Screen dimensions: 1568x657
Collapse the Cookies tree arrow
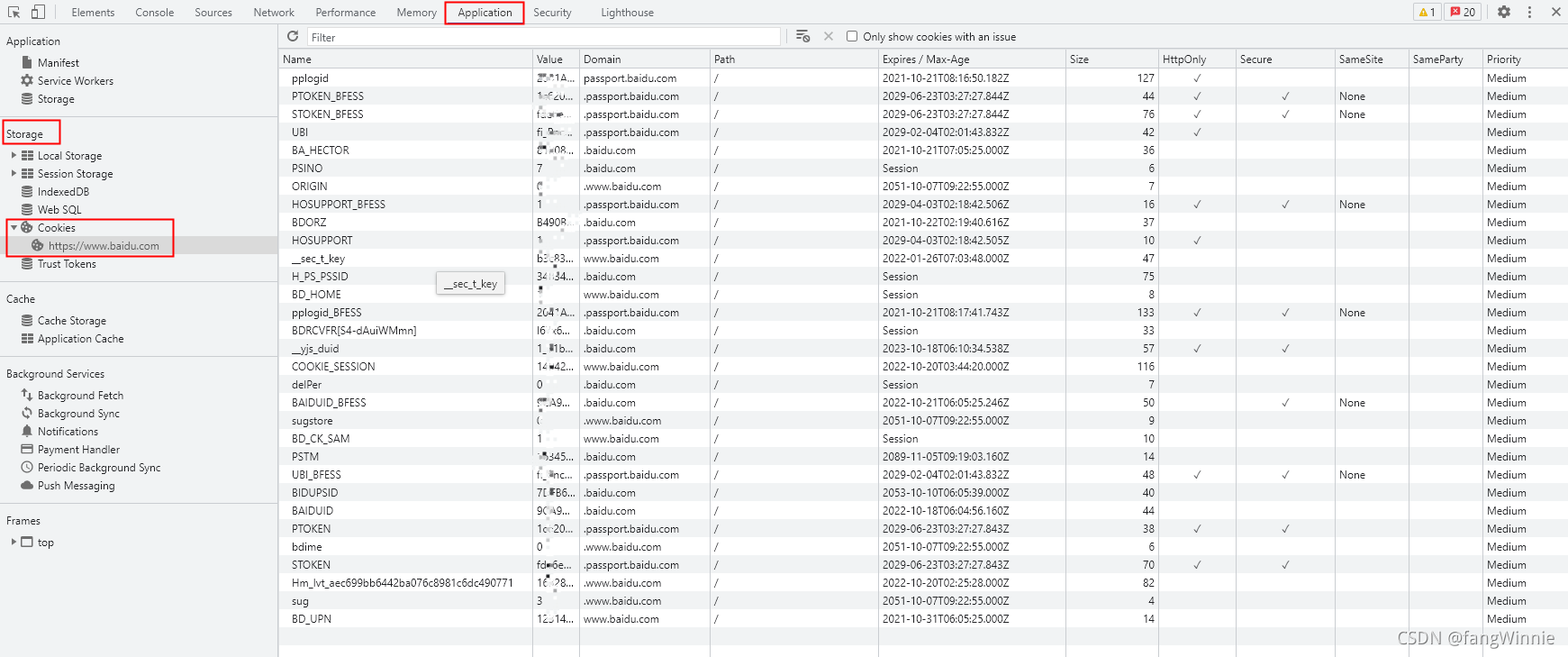pos(14,227)
